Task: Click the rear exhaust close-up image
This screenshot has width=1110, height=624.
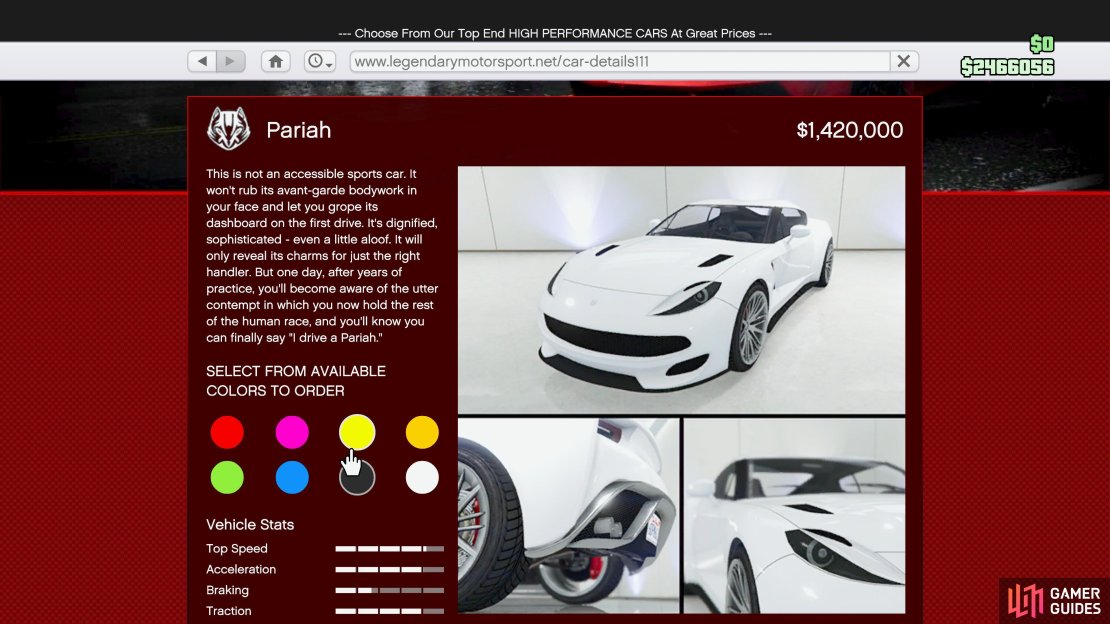Action: click(568, 516)
